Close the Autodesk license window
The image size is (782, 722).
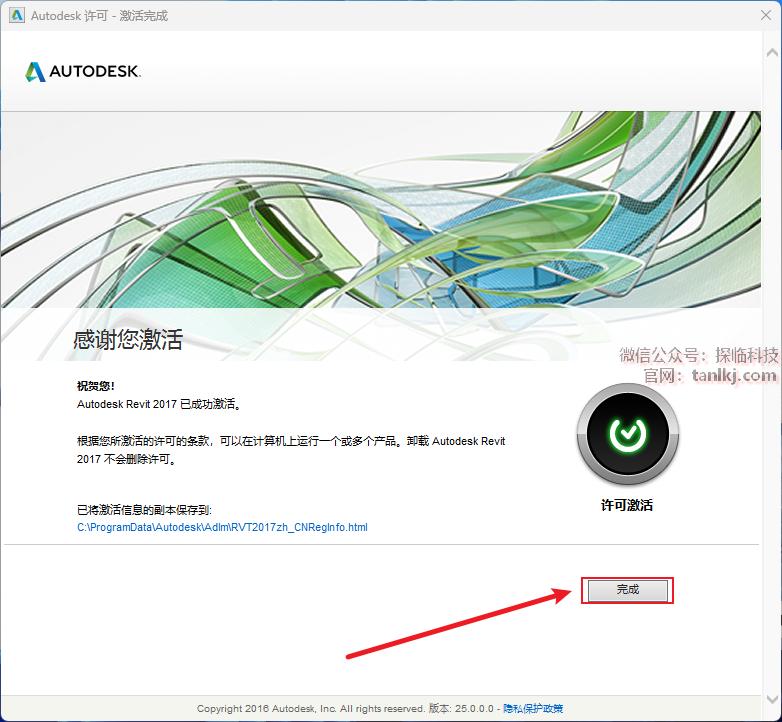point(766,15)
